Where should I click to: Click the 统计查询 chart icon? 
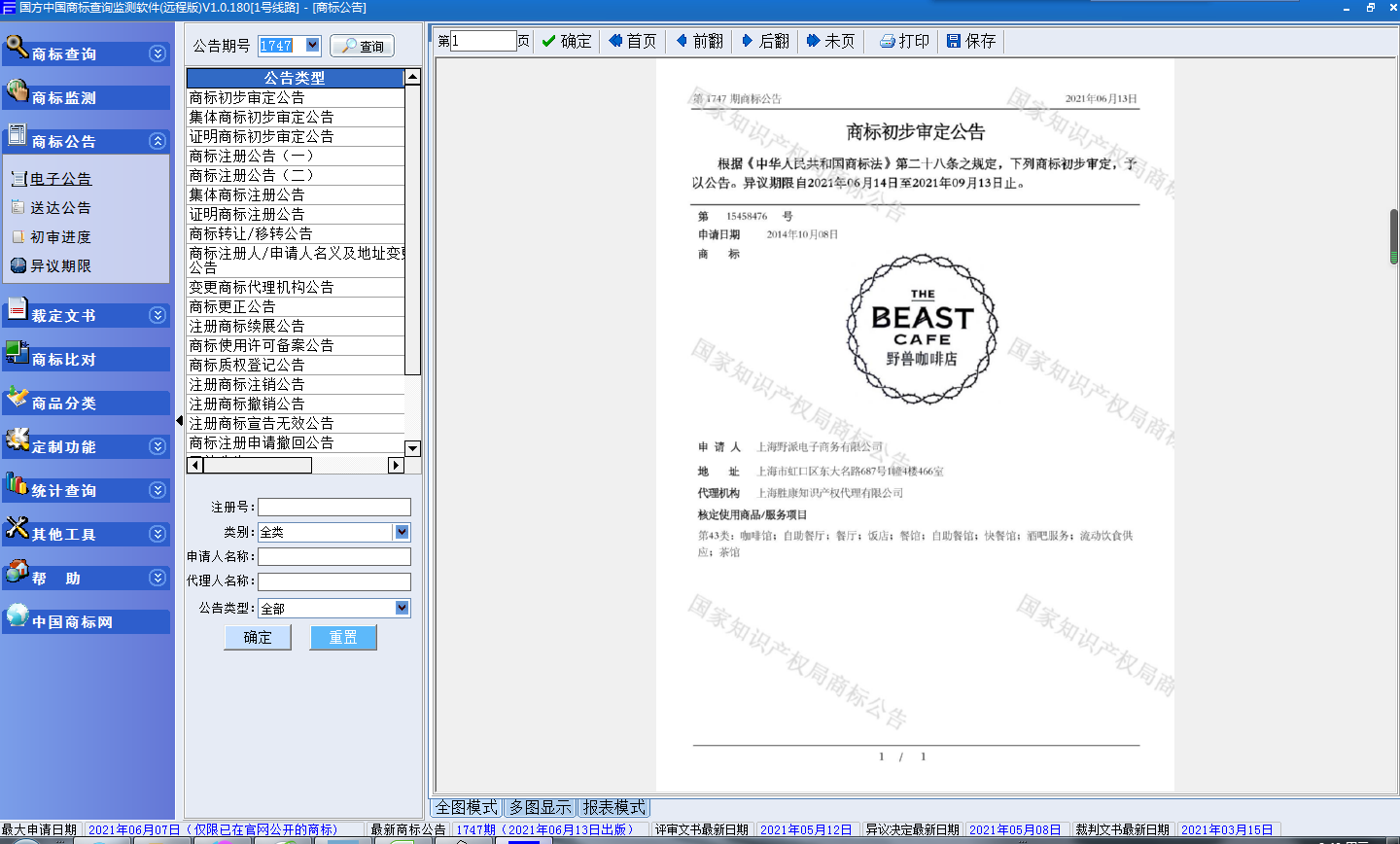point(17,484)
